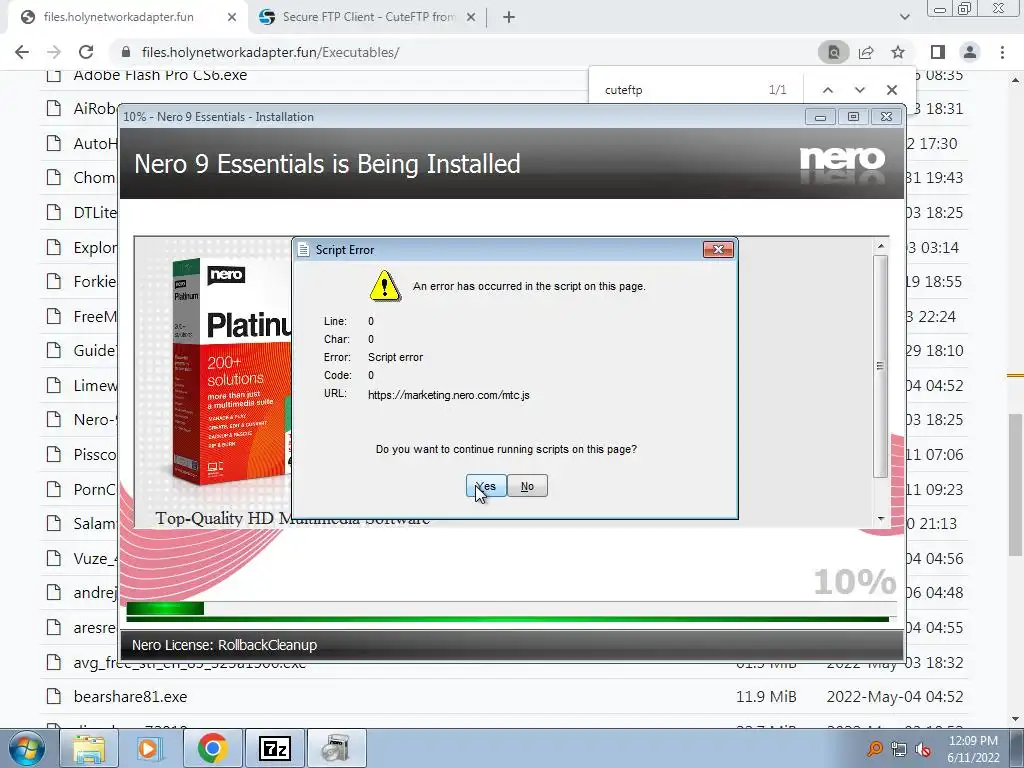Click Nero installer icon in taskbar
The image size is (1024, 768).
coord(336,748)
